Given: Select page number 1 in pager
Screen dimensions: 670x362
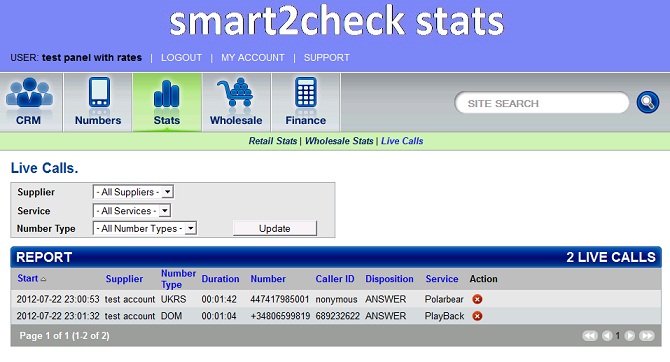Looking at the screenshot, I should click(x=617, y=336).
